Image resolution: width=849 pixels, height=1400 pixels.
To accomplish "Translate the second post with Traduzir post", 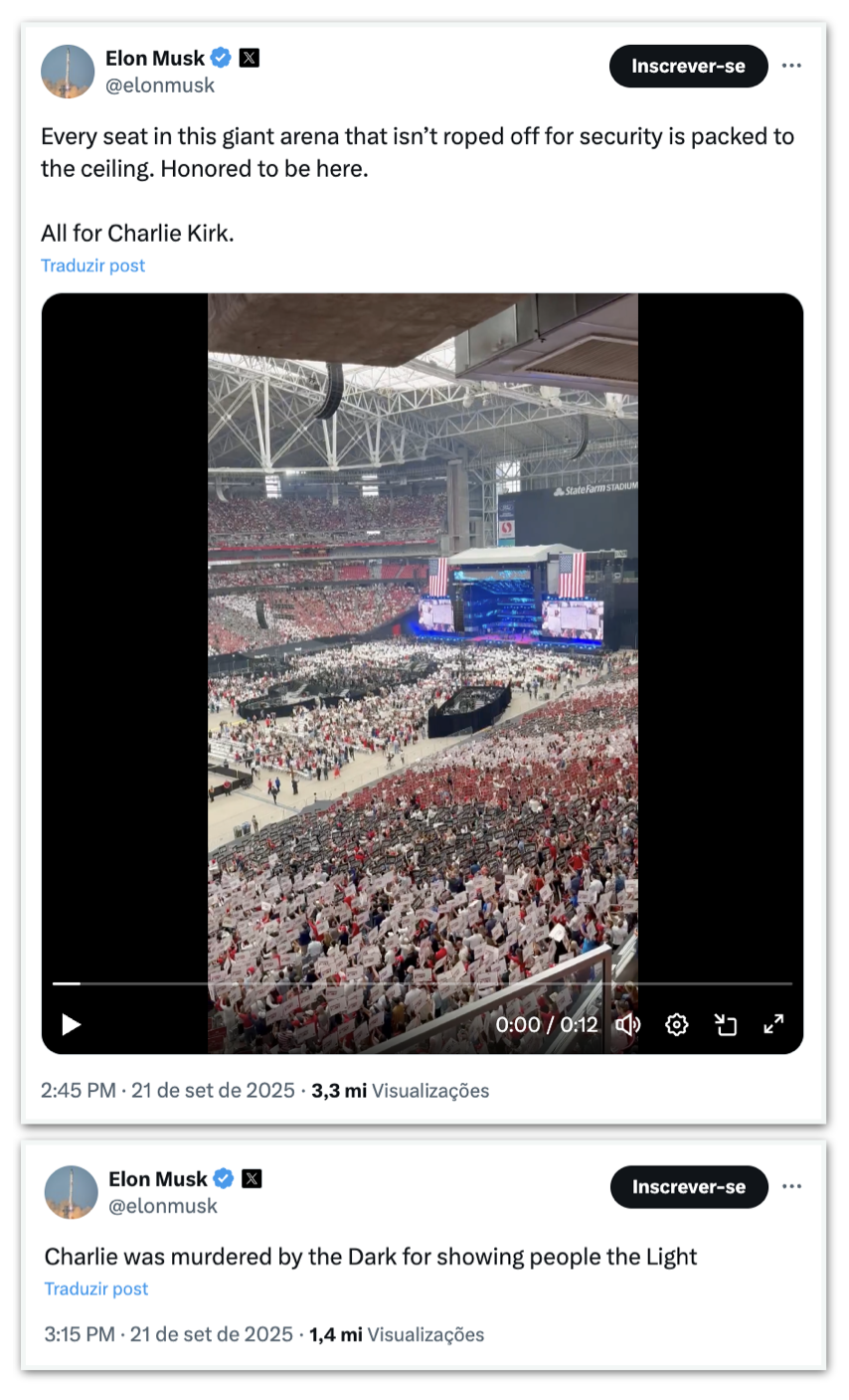I will [x=96, y=1289].
